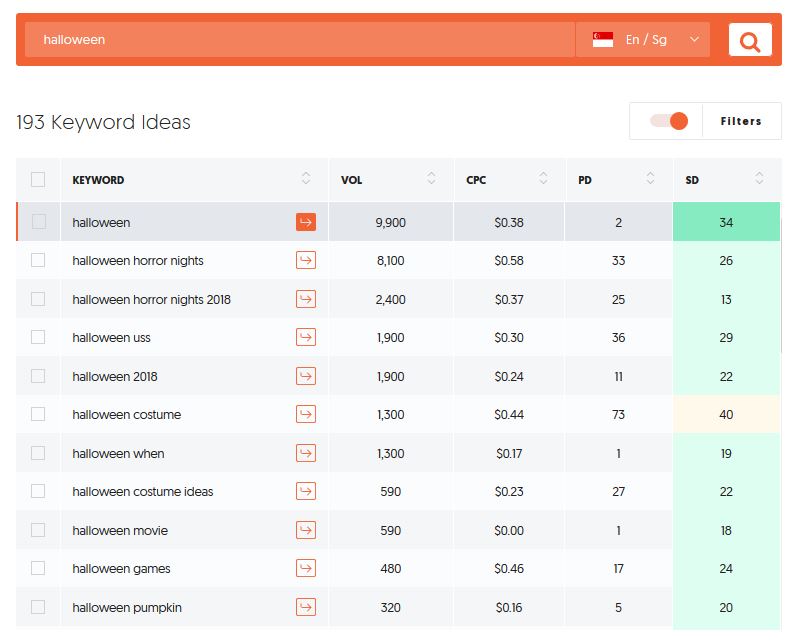Click the Singapore flag icon
Viewport: 797px width, 641px height.
click(603, 40)
